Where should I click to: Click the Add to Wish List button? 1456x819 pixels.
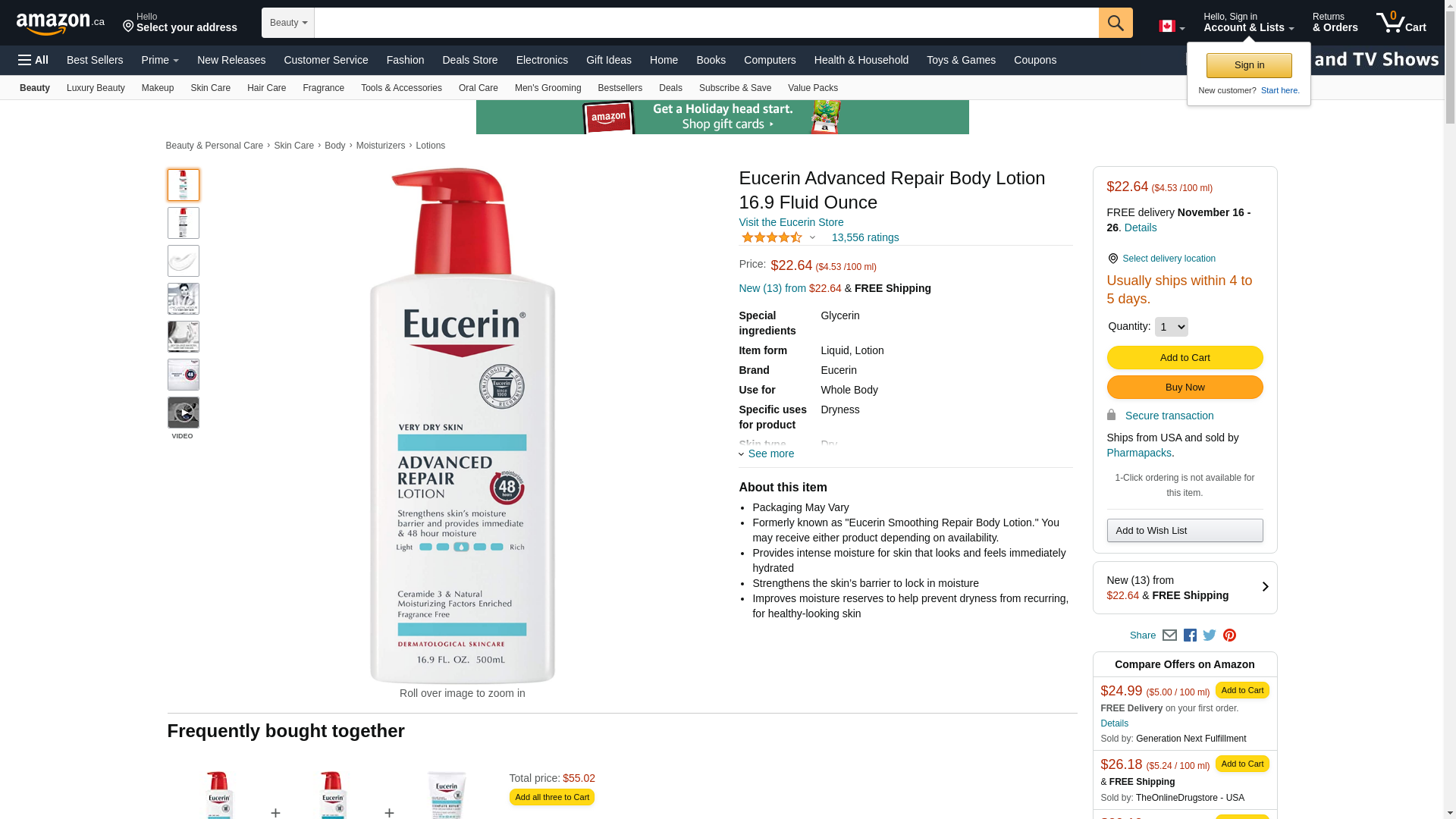(x=1185, y=531)
